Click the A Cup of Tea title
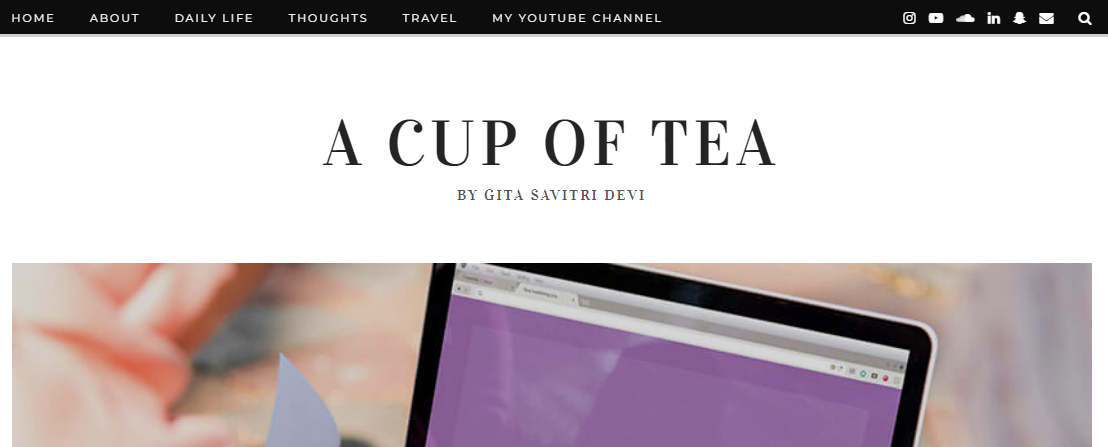This screenshot has height=447, width=1108. (x=550, y=143)
